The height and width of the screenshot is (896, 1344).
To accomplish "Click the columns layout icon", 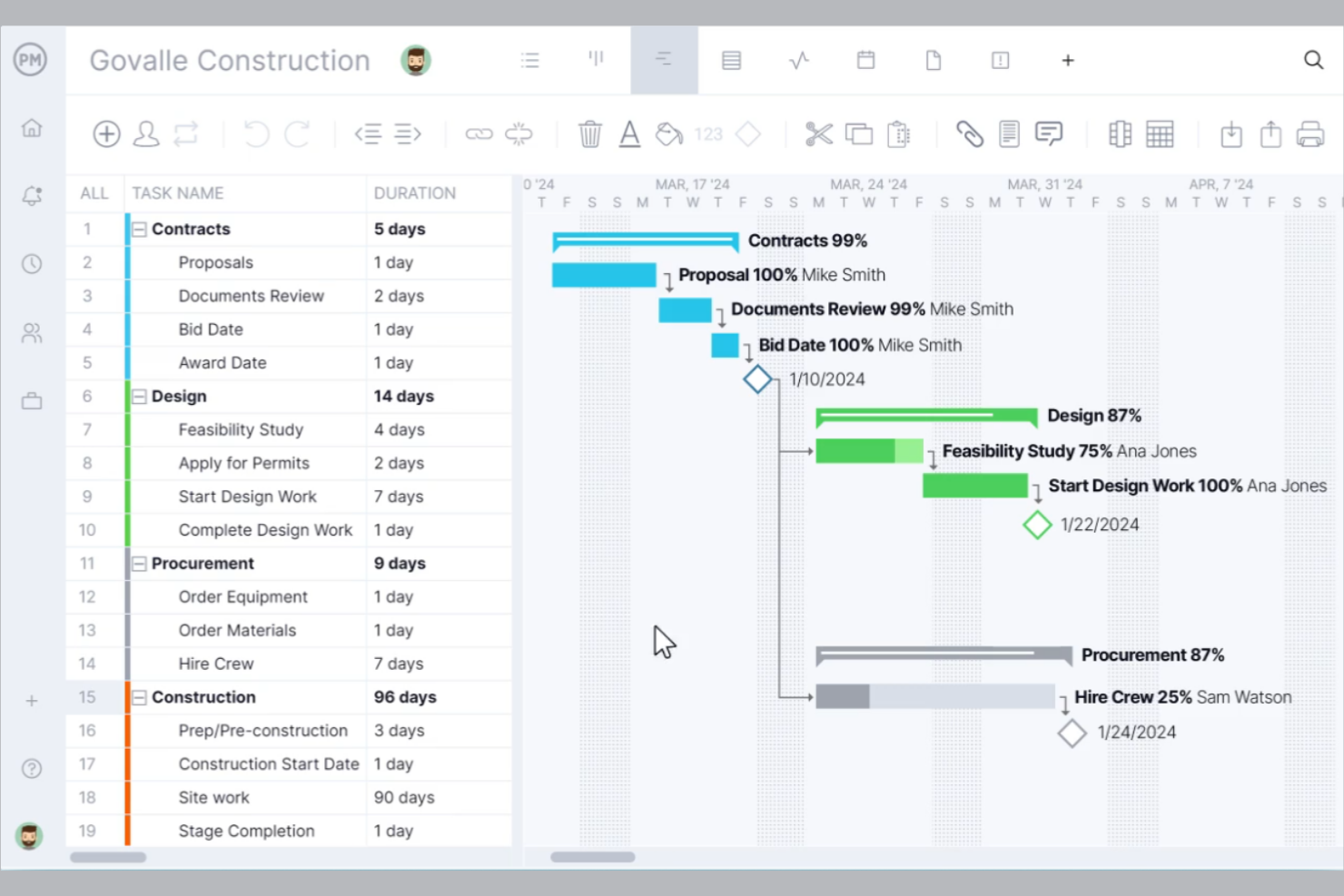I will pyautogui.click(x=1120, y=134).
